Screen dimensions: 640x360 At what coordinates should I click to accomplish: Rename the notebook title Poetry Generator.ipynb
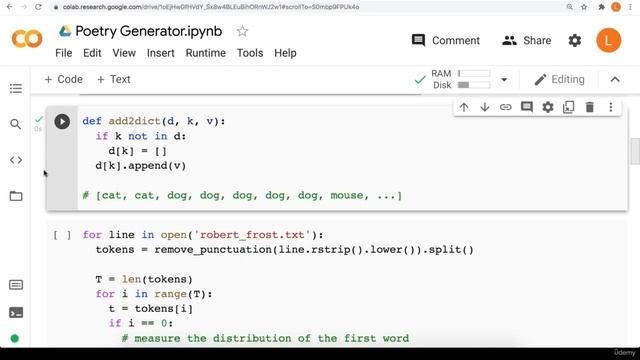[x=149, y=31]
